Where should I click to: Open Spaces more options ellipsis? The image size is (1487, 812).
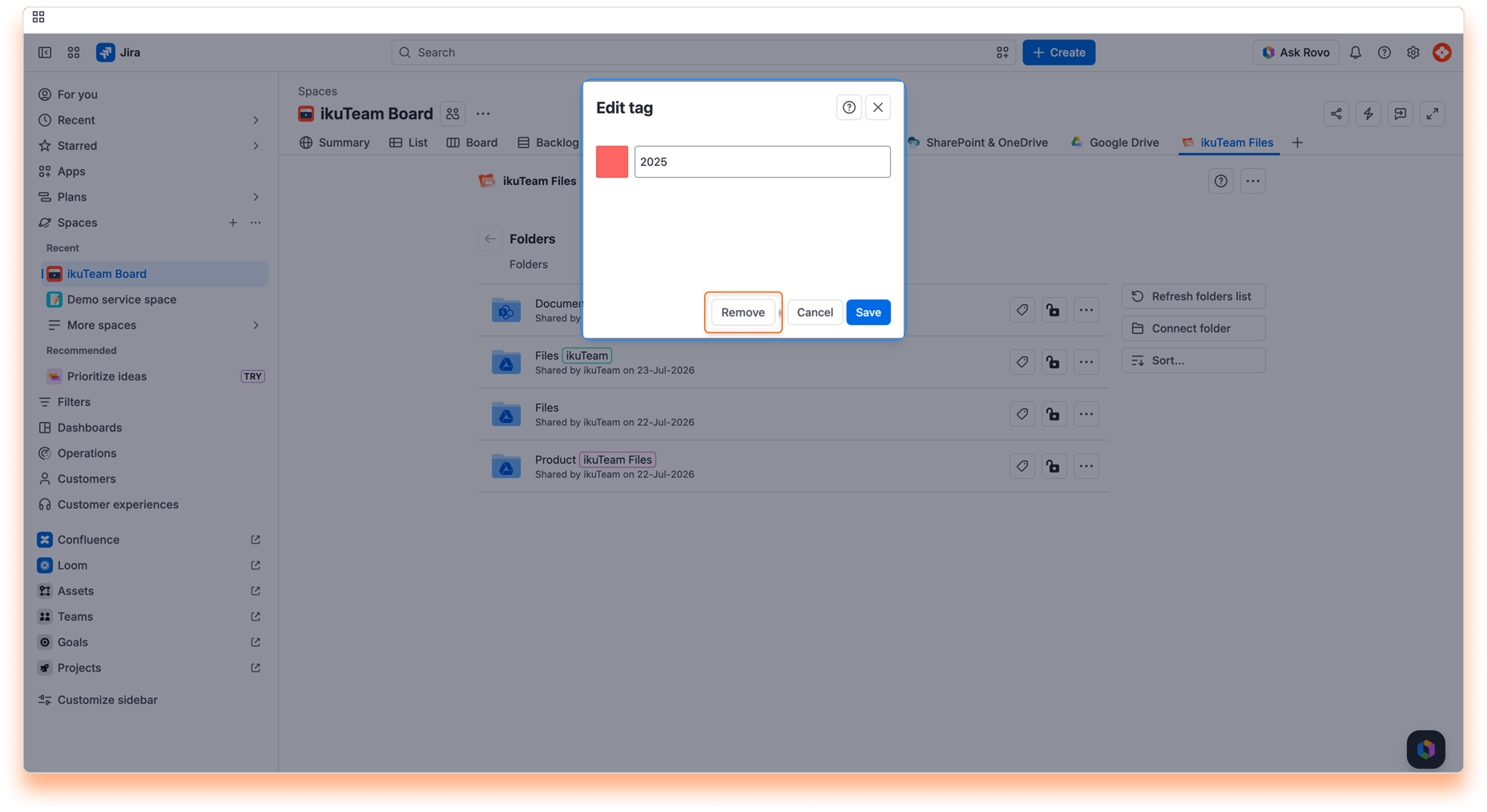[x=256, y=223]
